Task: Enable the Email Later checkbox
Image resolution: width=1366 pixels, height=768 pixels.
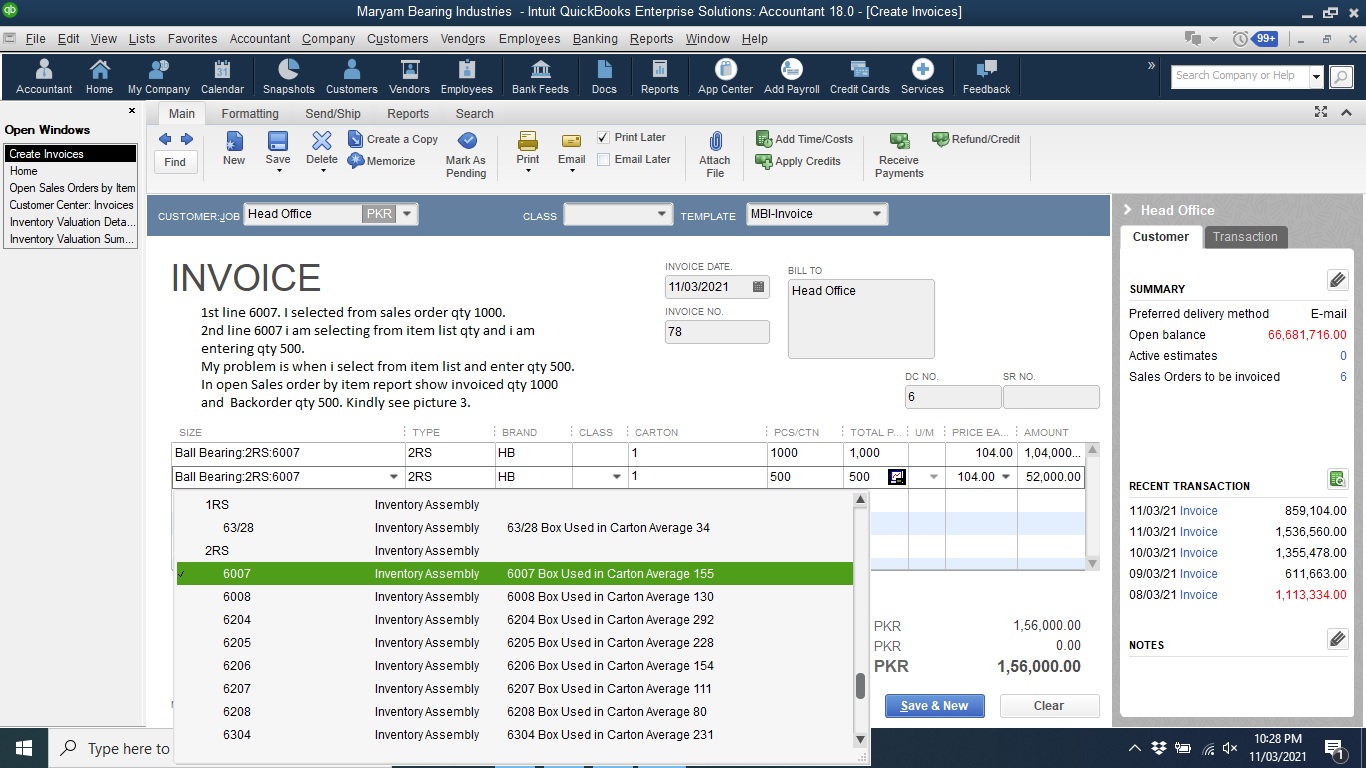Action: tap(602, 159)
